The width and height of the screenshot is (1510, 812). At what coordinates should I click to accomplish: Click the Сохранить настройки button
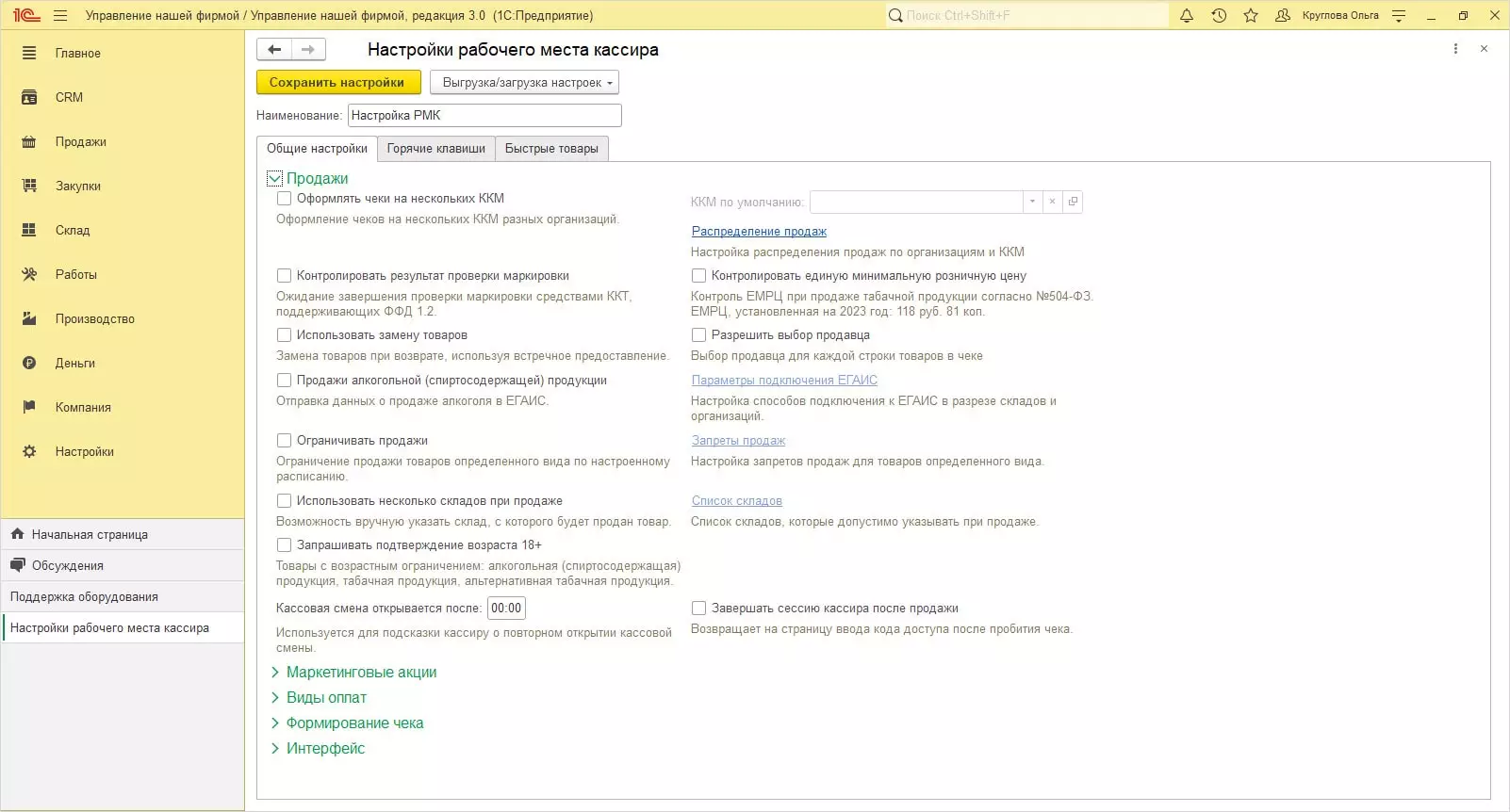pos(338,83)
